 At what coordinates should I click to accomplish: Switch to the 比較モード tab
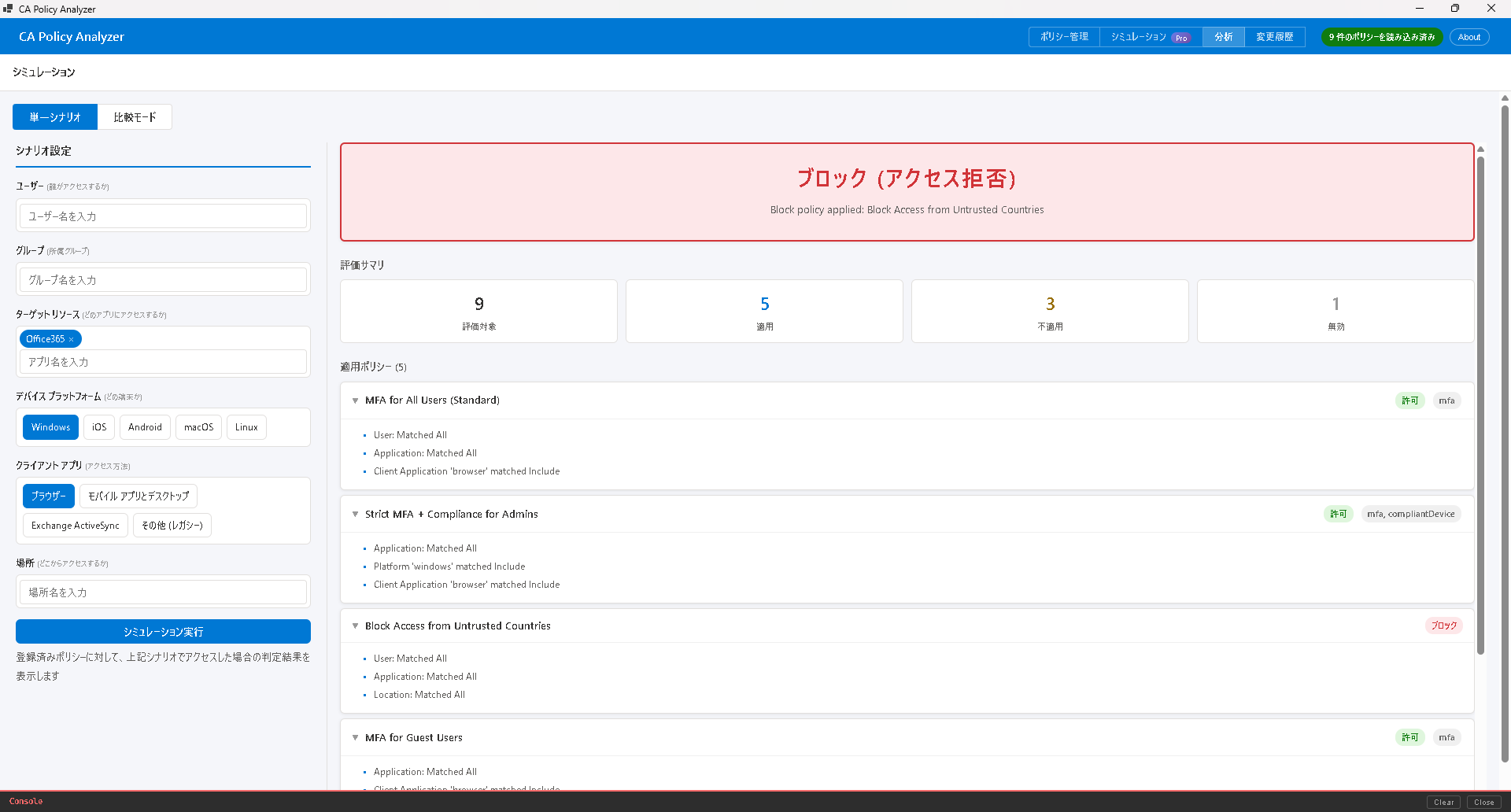pyautogui.click(x=135, y=117)
